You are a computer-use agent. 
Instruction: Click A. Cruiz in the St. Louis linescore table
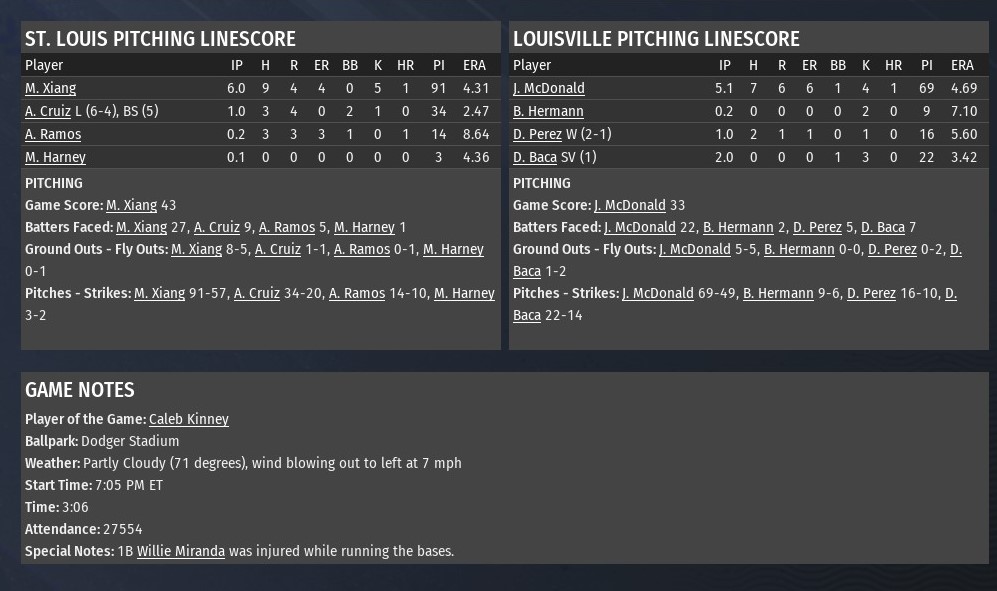(48, 111)
